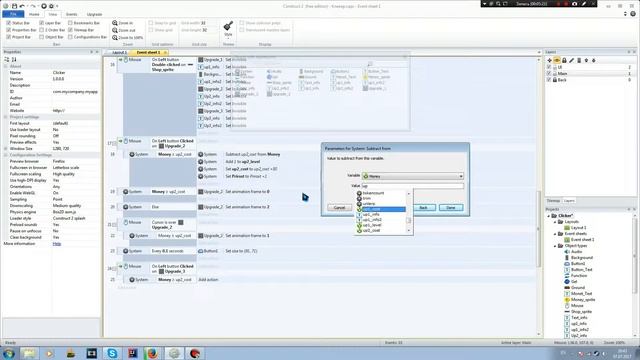Choose tokencount in autocomplete list
The width and height of the screenshot is (640, 360).
tap(373, 193)
